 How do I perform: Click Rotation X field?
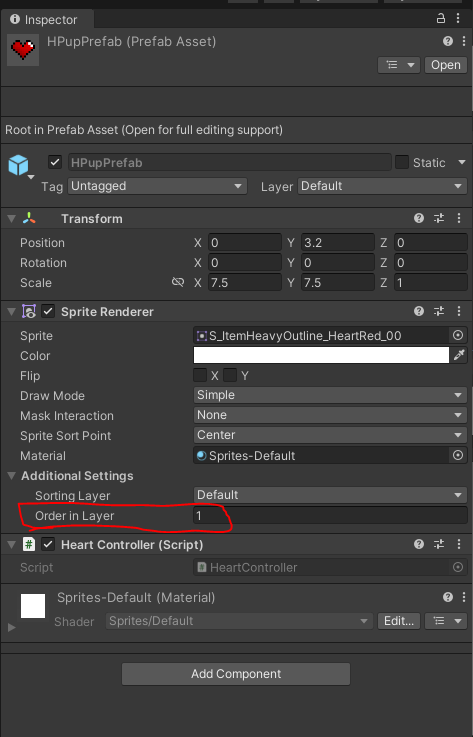point(244,263)
